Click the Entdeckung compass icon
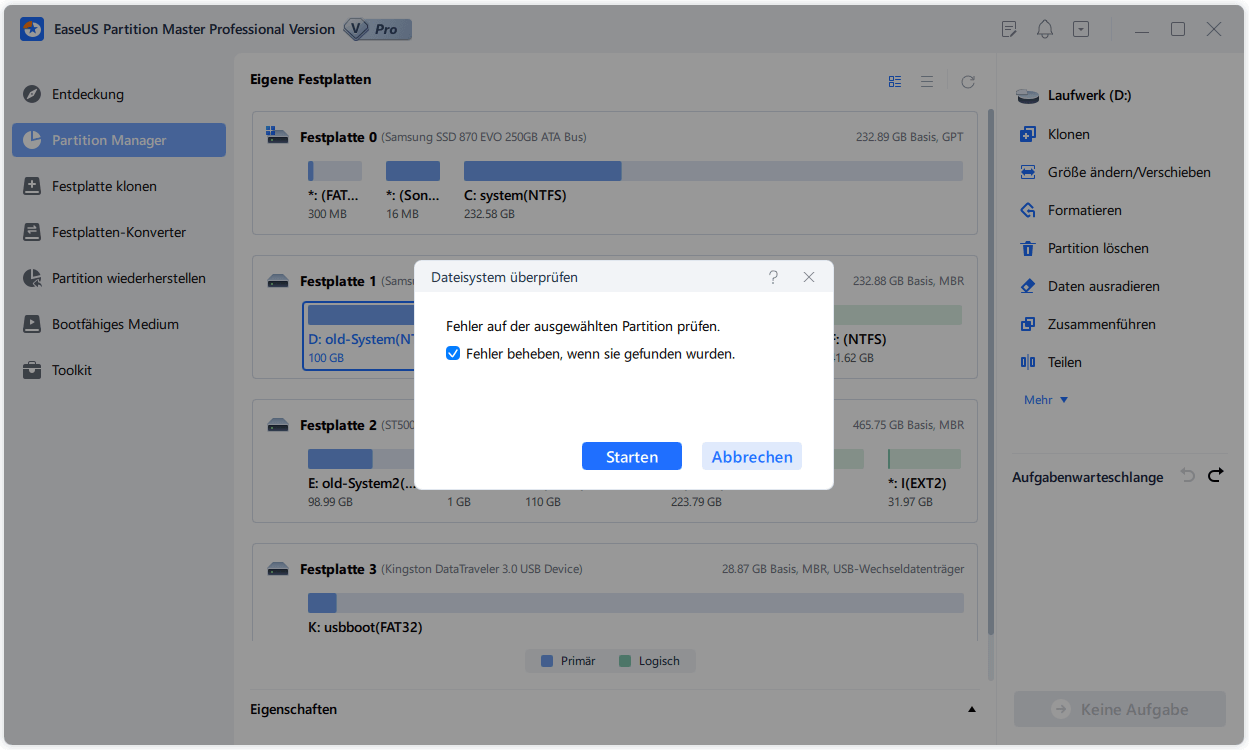Viewport: 1249px width, 750px height. point(32,94)
